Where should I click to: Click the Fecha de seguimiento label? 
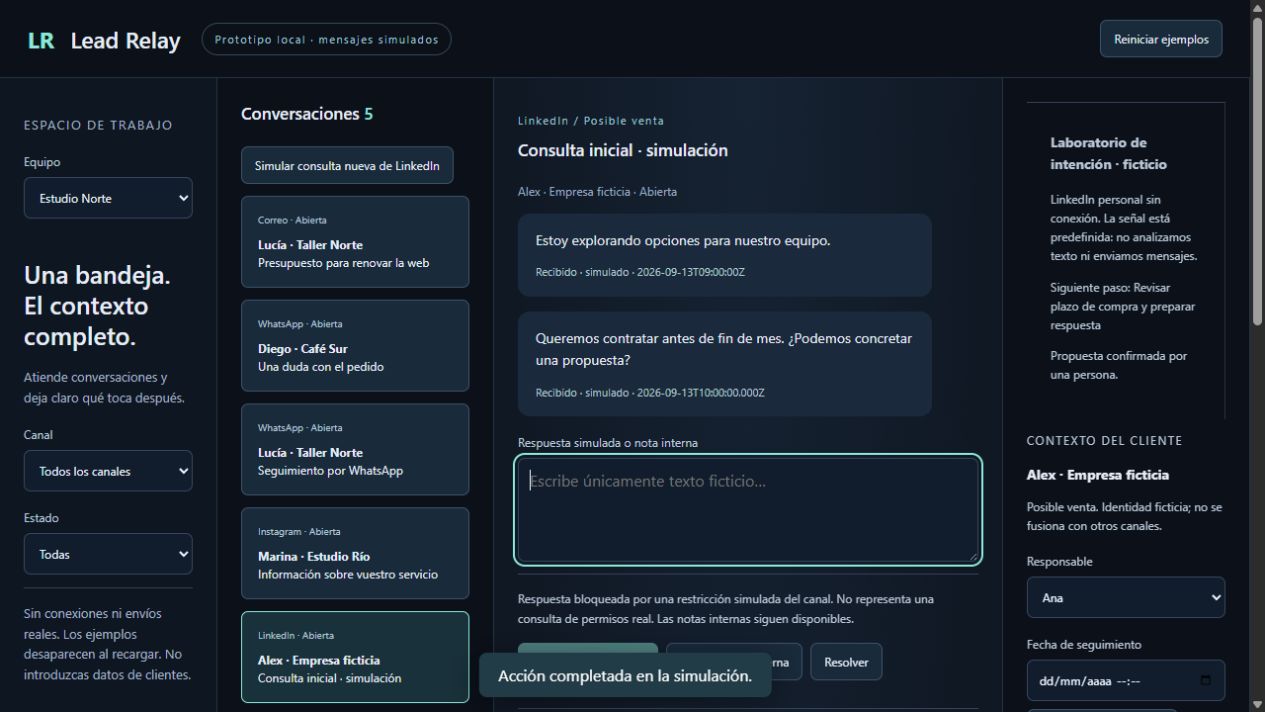click(x=1084, y=645)
